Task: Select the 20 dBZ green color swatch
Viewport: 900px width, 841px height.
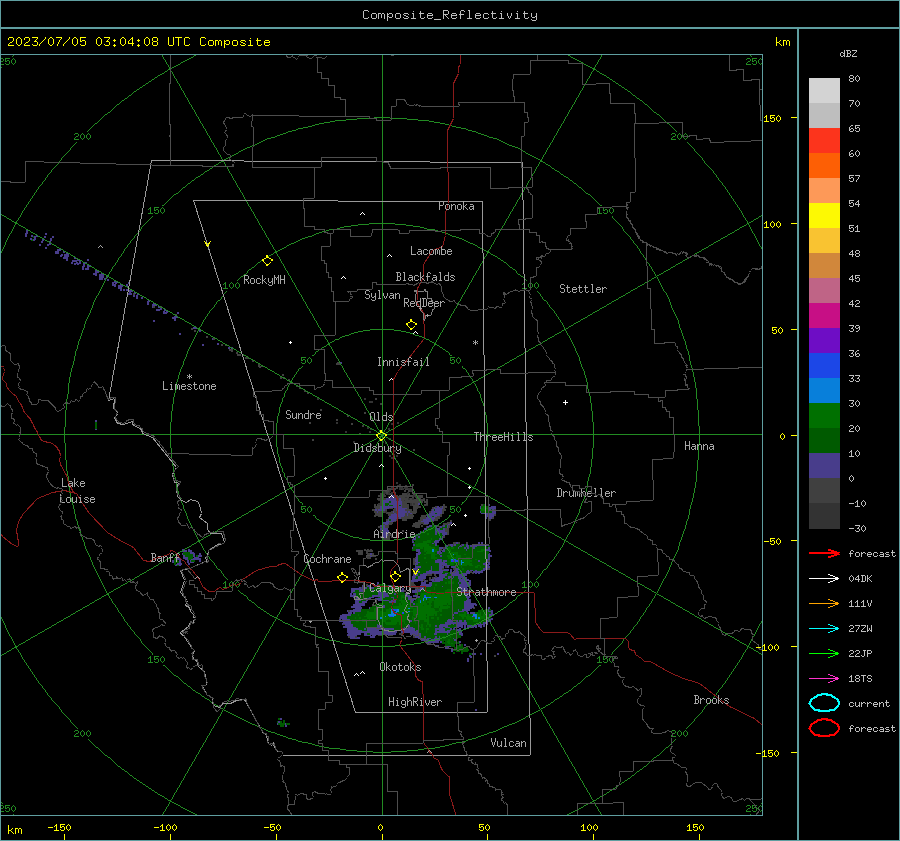Action: [x=824, y=416]
